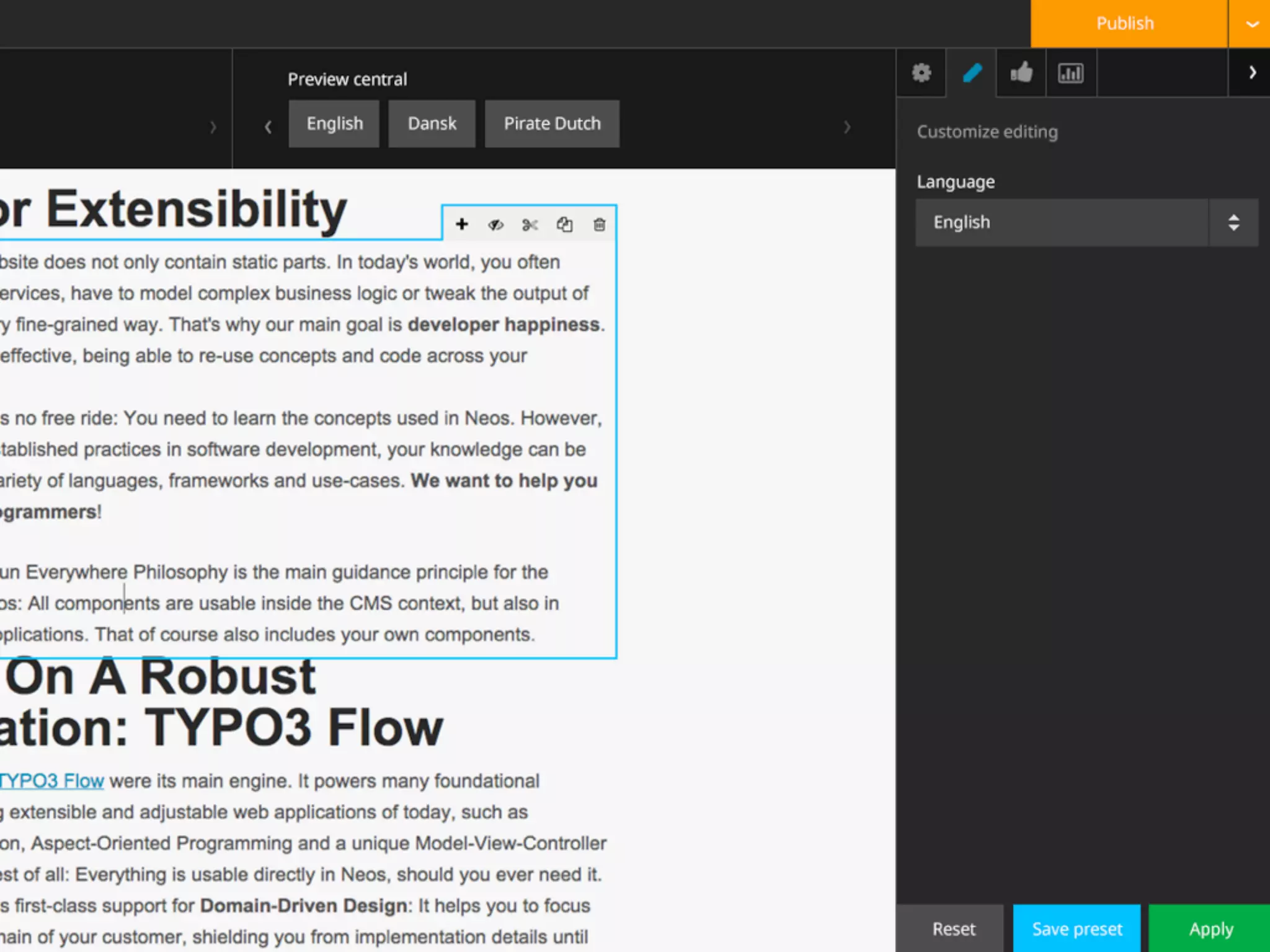This screenshot has height=952, width=1270.
Task: Delete element with trash icon
Action: pyautogui.click(x=599, y=224)
